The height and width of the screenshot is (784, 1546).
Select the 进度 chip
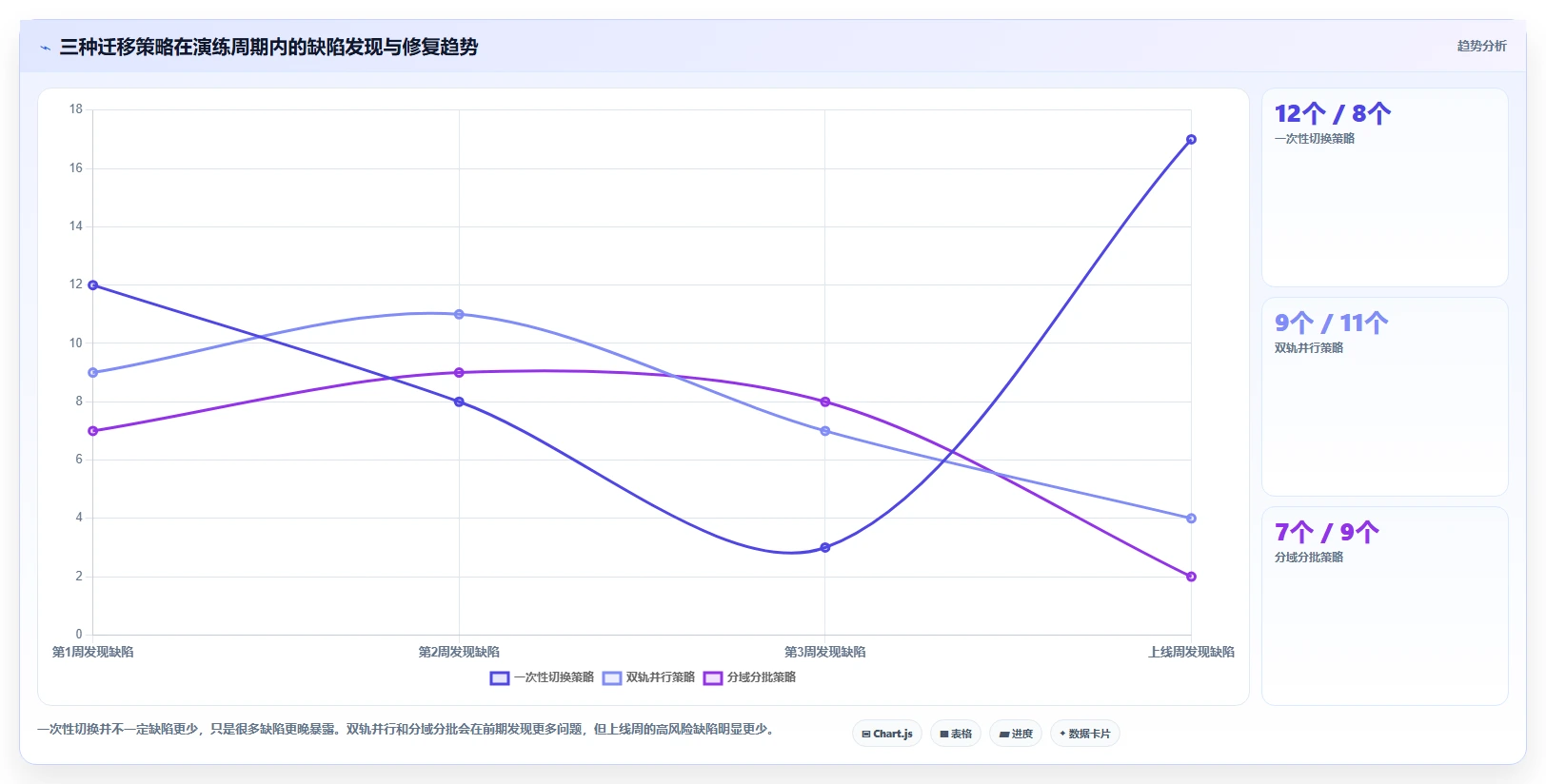(1015, 734)
